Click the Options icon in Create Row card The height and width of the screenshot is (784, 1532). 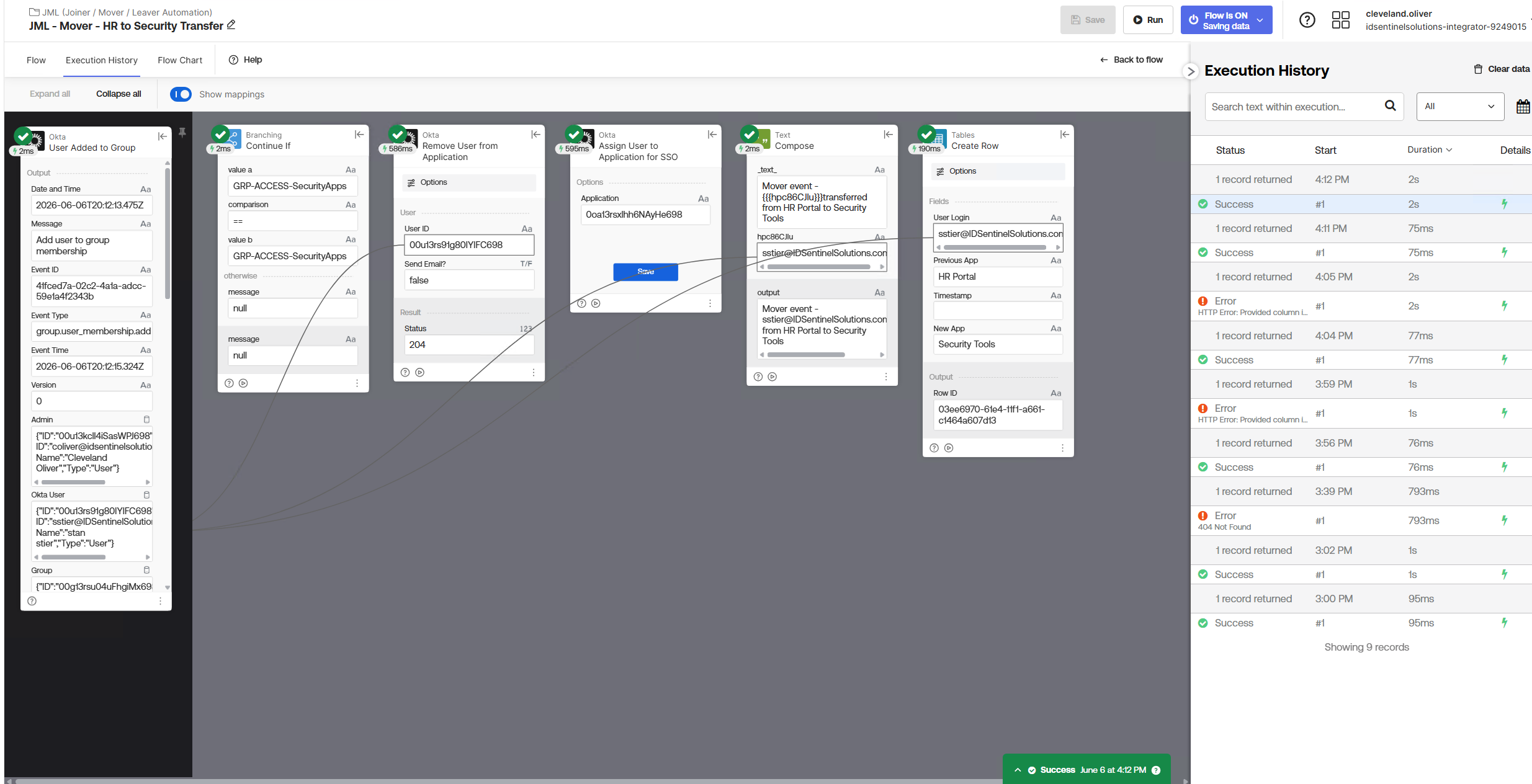(x=940, y=171)
